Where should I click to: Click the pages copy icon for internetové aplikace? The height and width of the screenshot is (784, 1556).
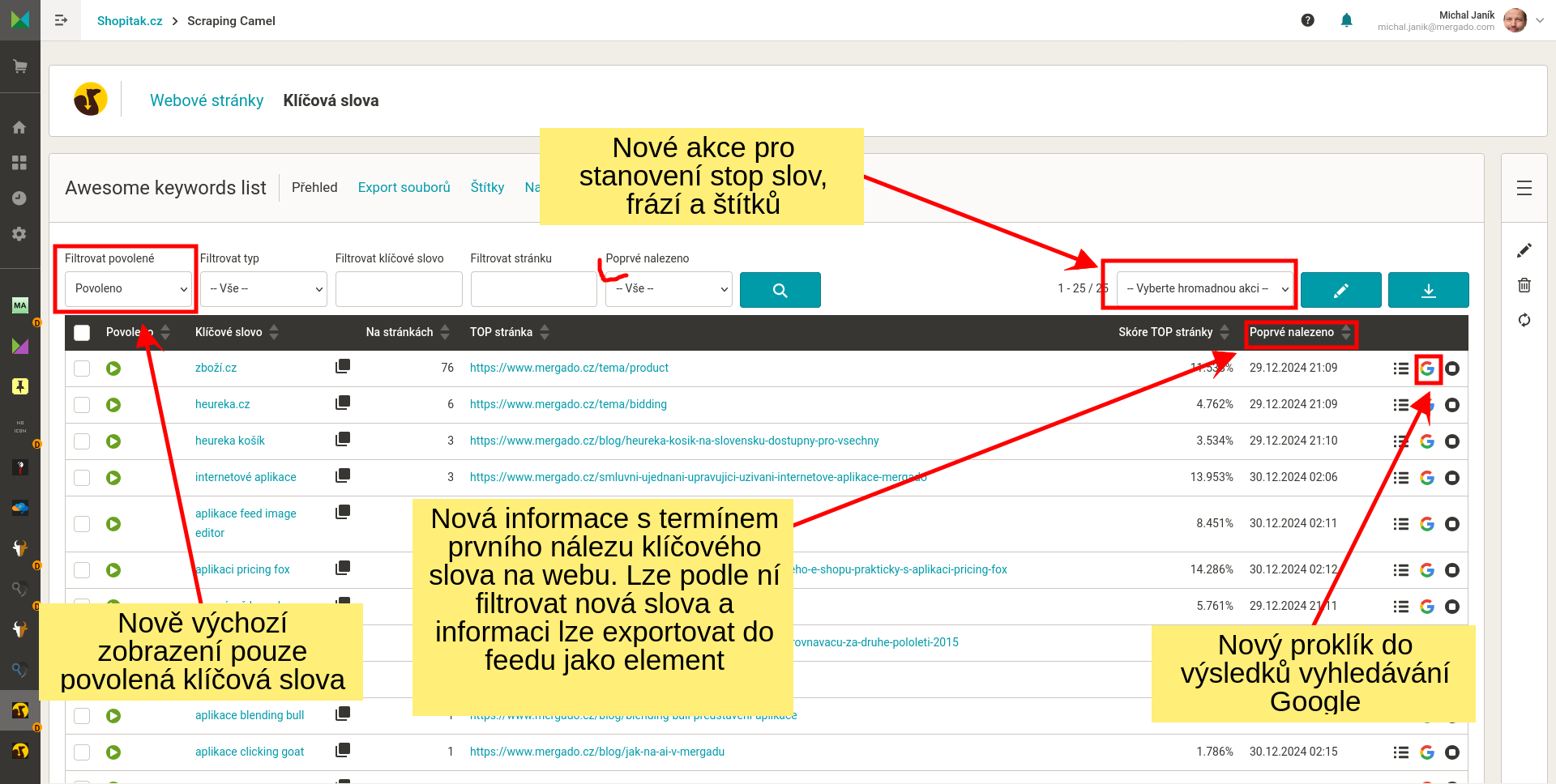click(343, 475)
